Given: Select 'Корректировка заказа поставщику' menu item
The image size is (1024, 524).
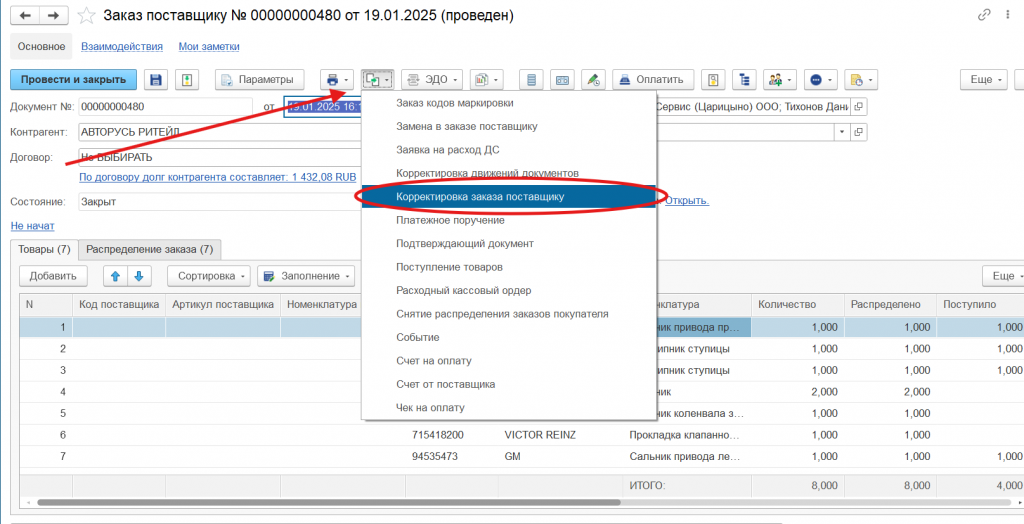Looking at the screenshot, I should pyautogui.click(x=480, y=197).
